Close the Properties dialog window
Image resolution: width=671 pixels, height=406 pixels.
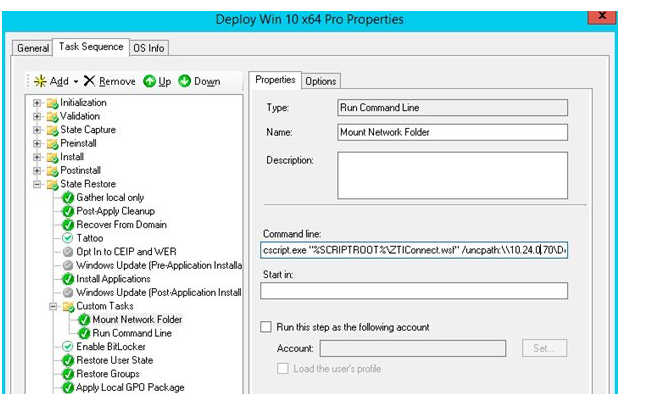[602, 16]
